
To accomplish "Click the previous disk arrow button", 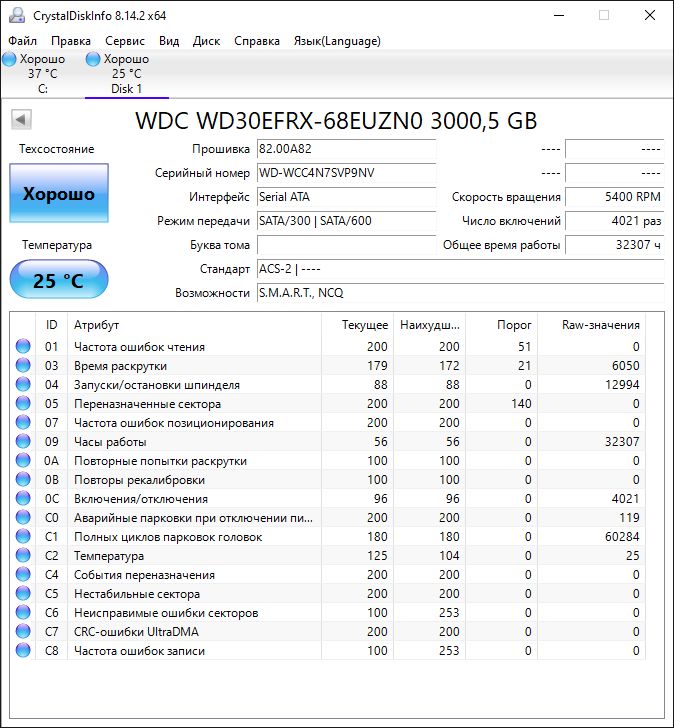I will pos(21,120).
